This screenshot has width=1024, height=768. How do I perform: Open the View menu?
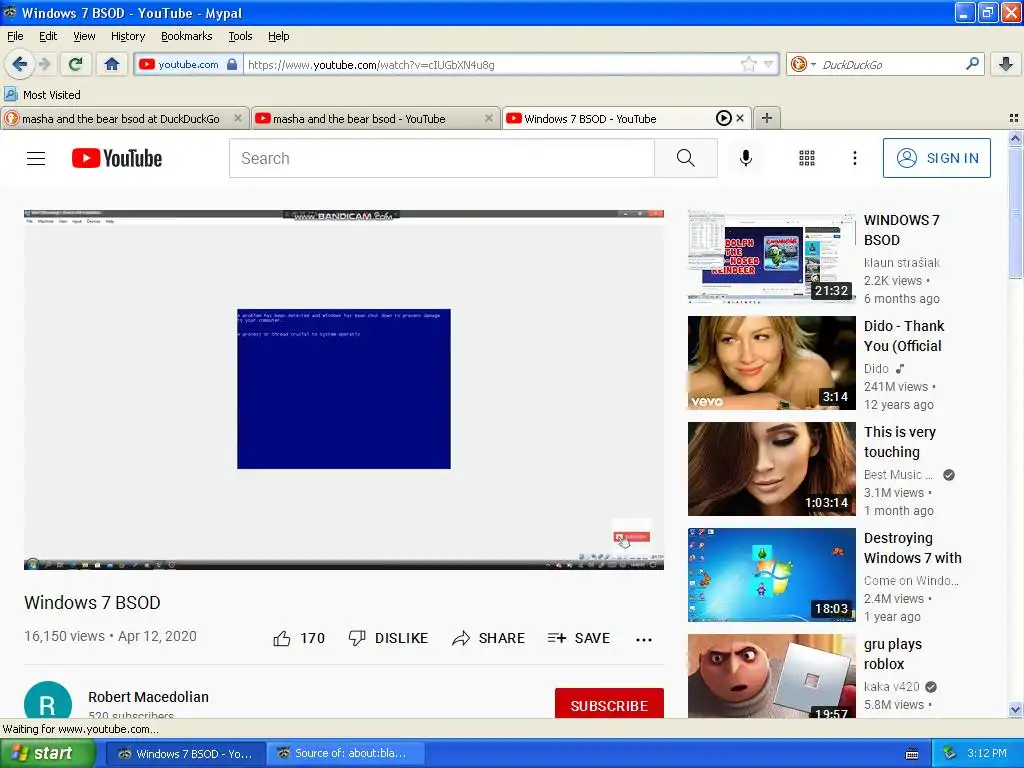(x=84, y=36)
